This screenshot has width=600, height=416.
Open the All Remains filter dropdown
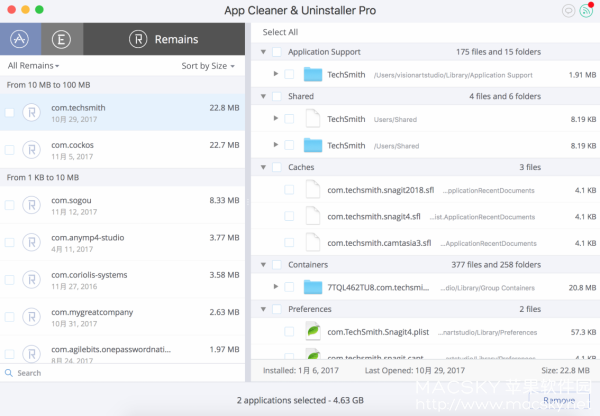point(33,66)
